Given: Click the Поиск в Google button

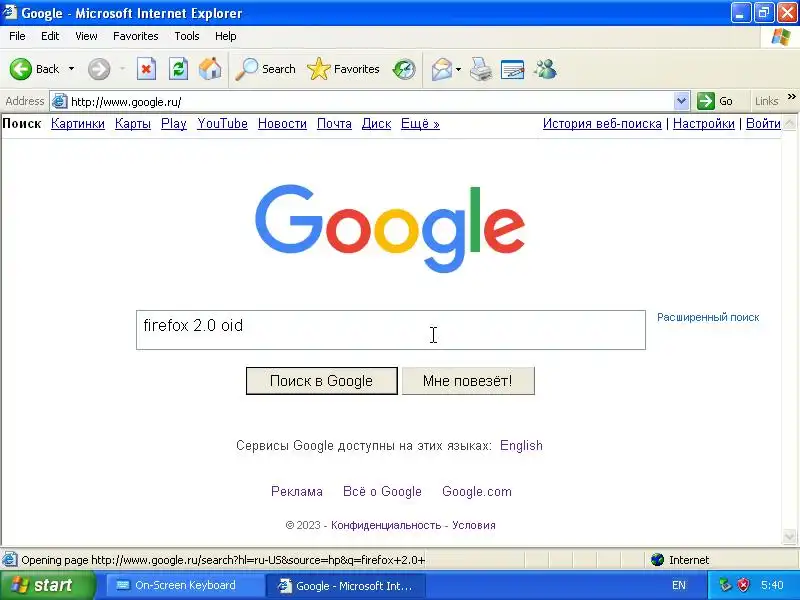Looking at the screenshot, I should click(x=321, y=381).
